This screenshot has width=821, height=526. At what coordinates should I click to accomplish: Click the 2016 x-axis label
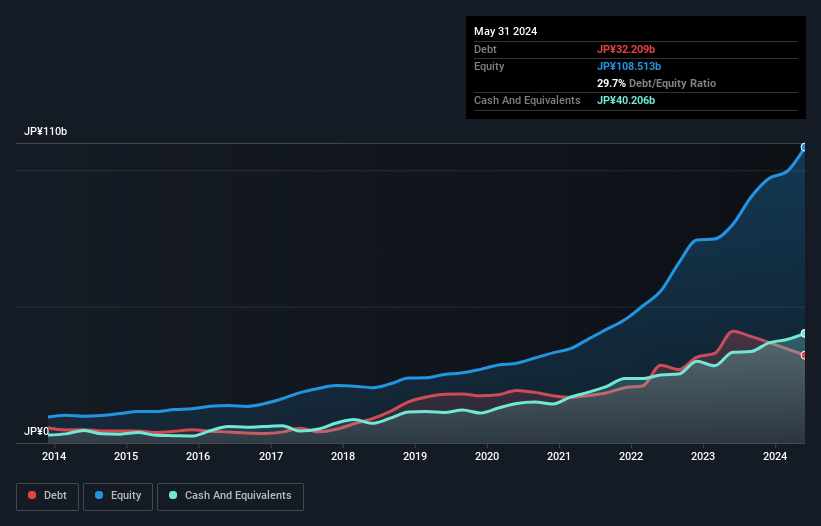(198, 456)
